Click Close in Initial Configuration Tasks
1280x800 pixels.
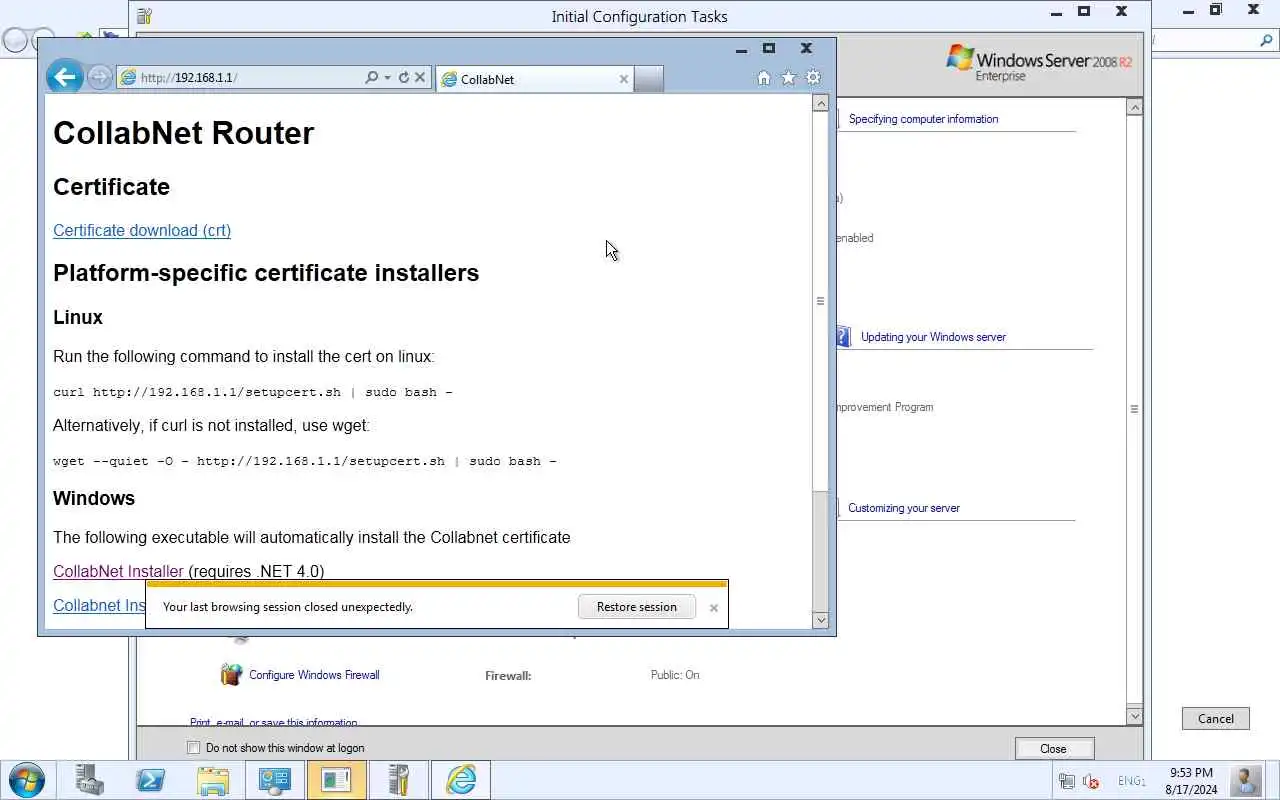(x=1054, y=748)
